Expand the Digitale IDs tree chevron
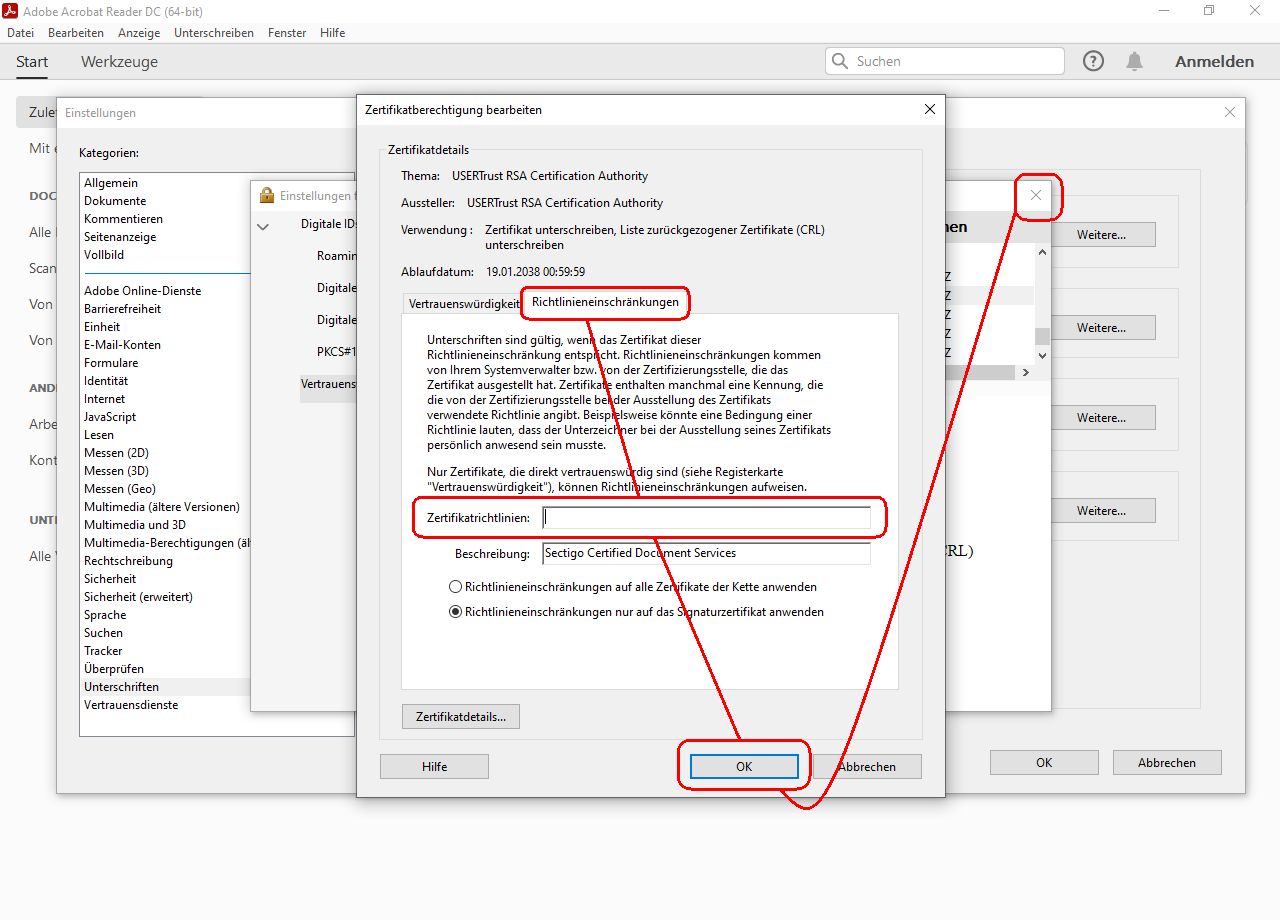1280x920 pixels. 263,227
